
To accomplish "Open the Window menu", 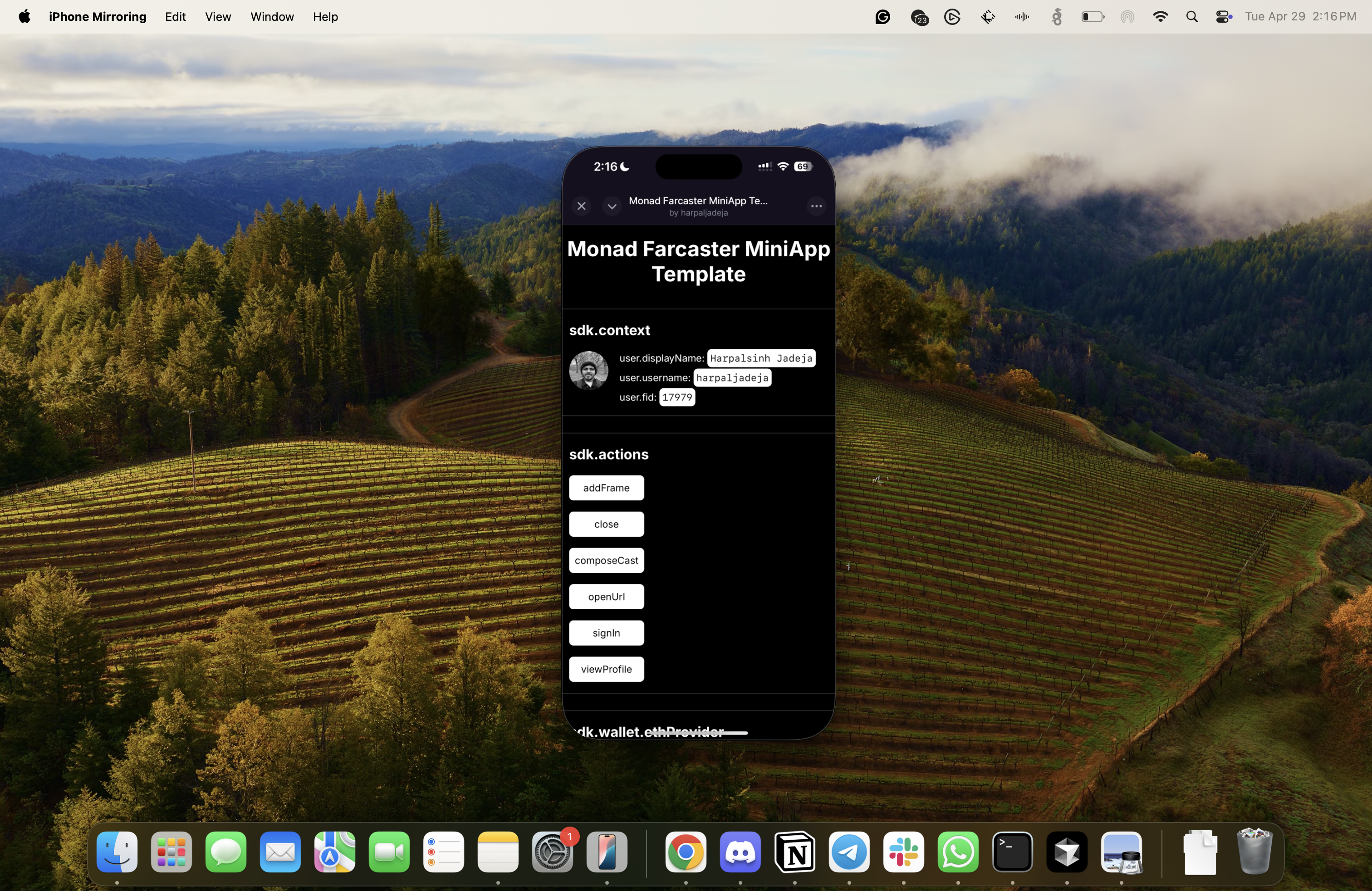I will point(271,16).
